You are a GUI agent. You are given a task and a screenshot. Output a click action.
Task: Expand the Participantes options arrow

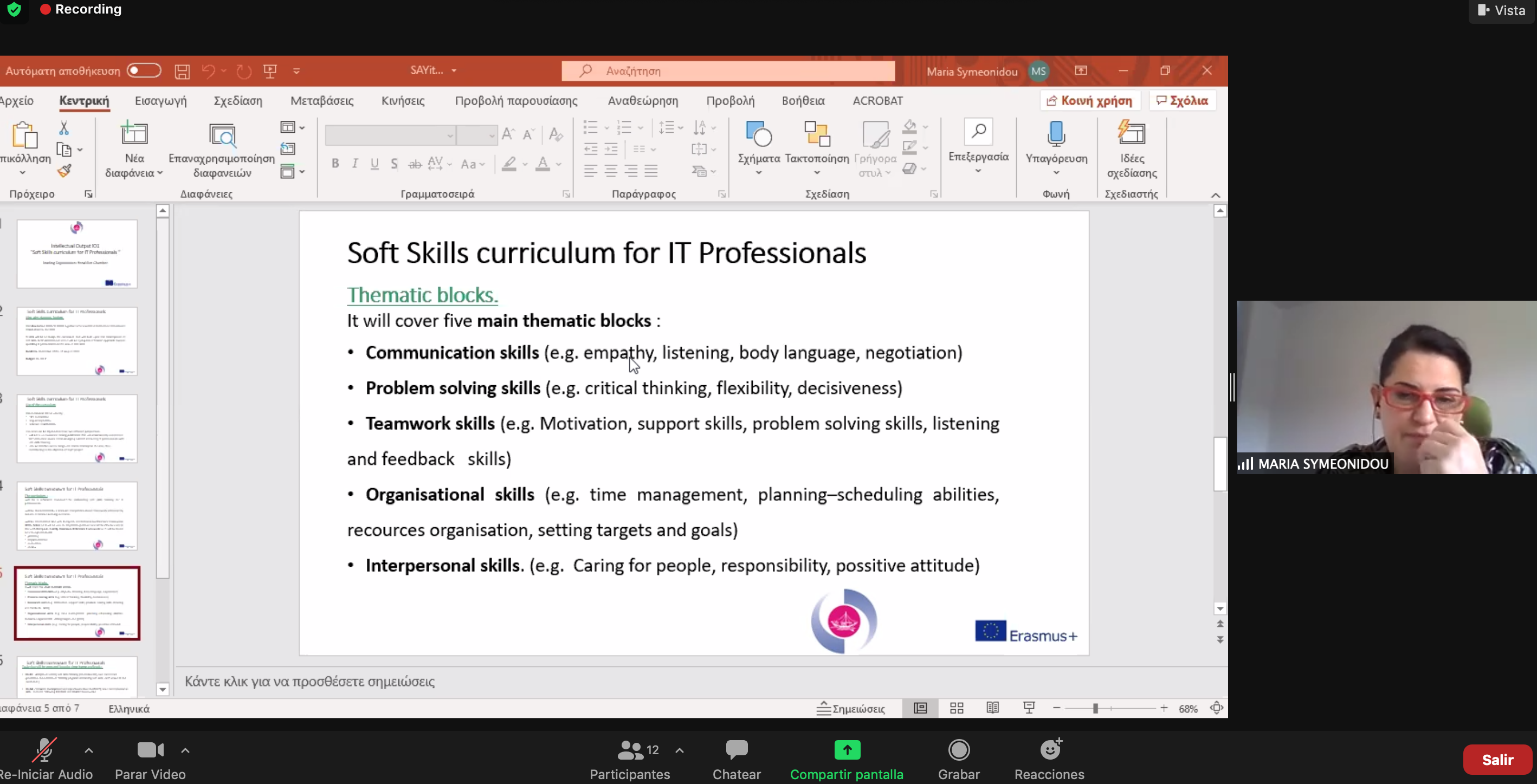point(680,750)
